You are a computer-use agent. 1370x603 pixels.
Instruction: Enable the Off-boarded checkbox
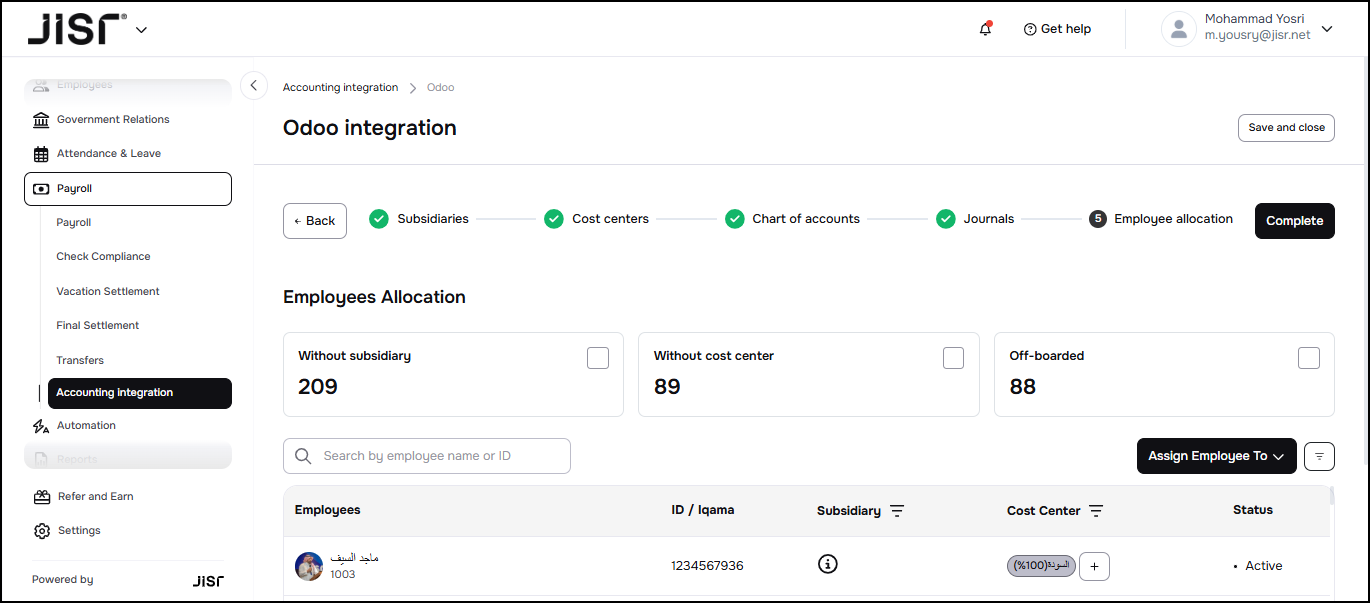pos(1308,358)
